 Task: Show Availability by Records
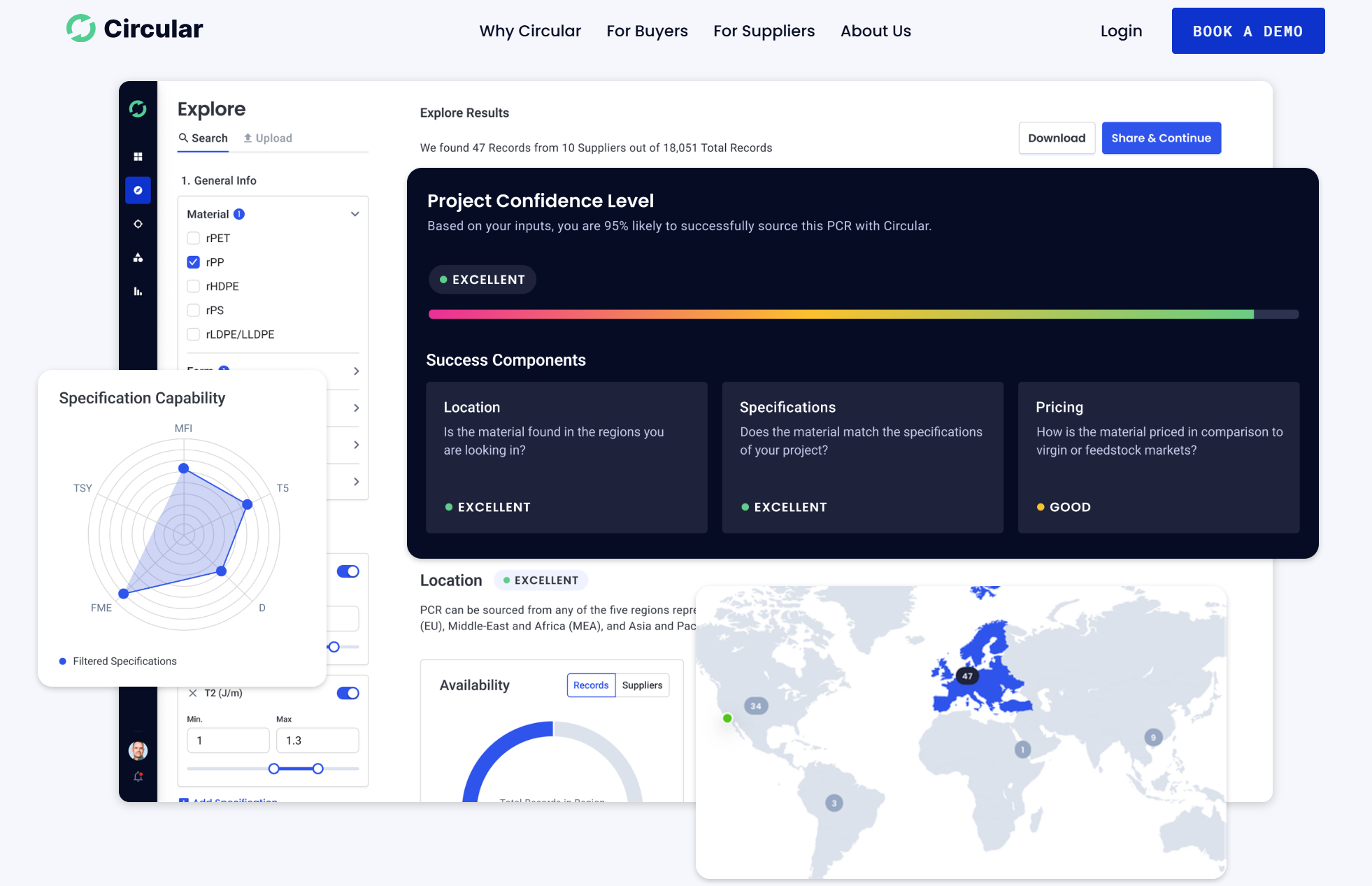(591, 685)
